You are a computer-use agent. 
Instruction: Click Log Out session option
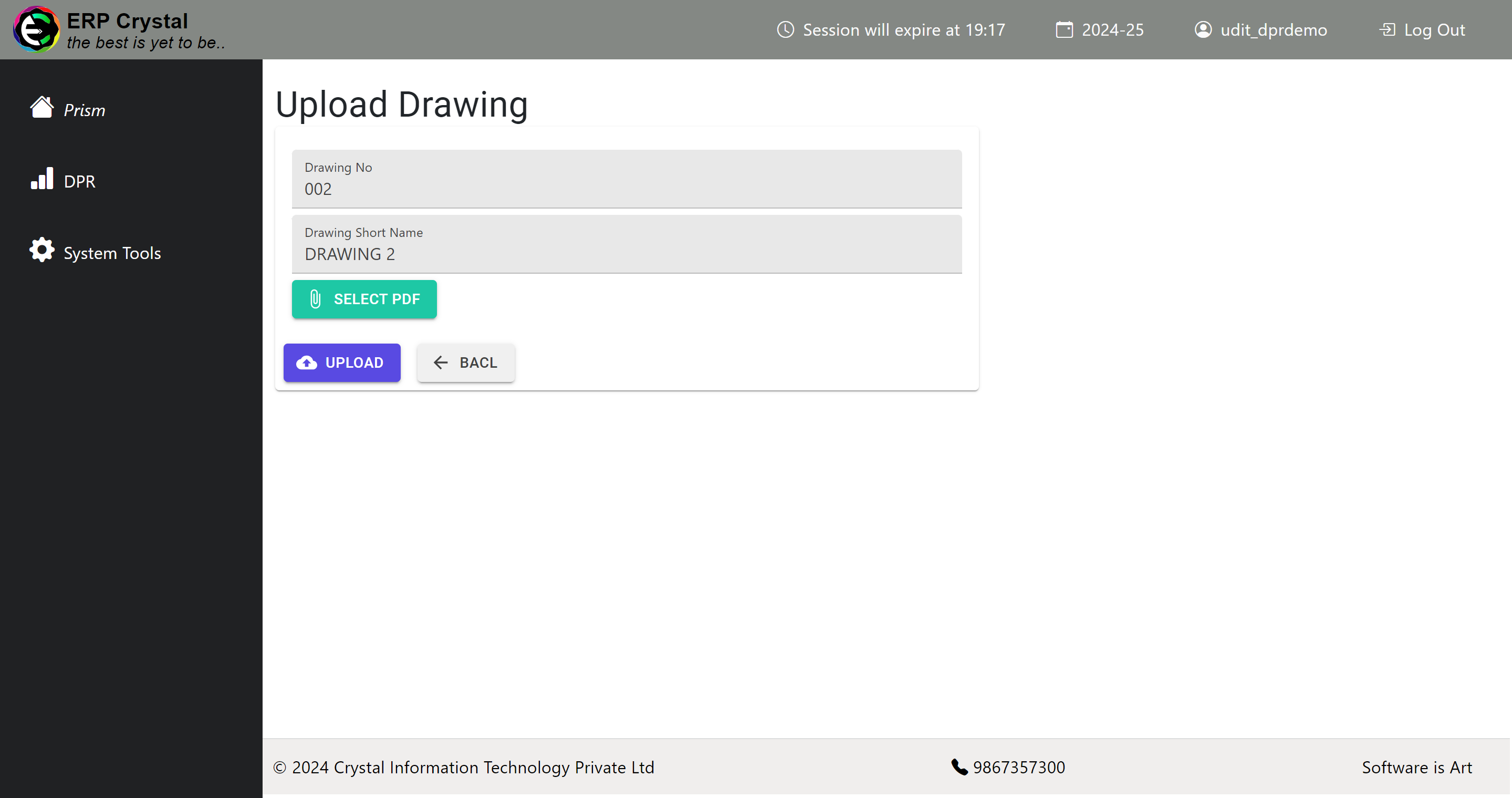[x=1423, y=29]
